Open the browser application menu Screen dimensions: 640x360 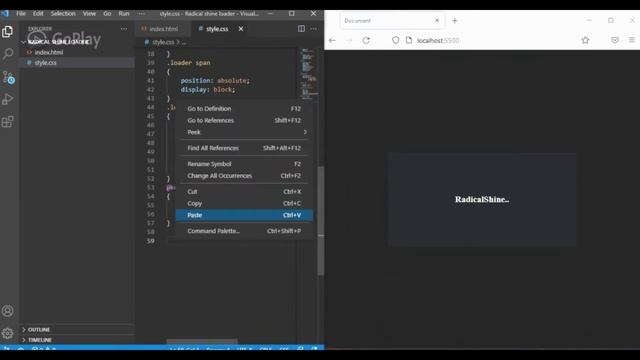pos(632,40)
